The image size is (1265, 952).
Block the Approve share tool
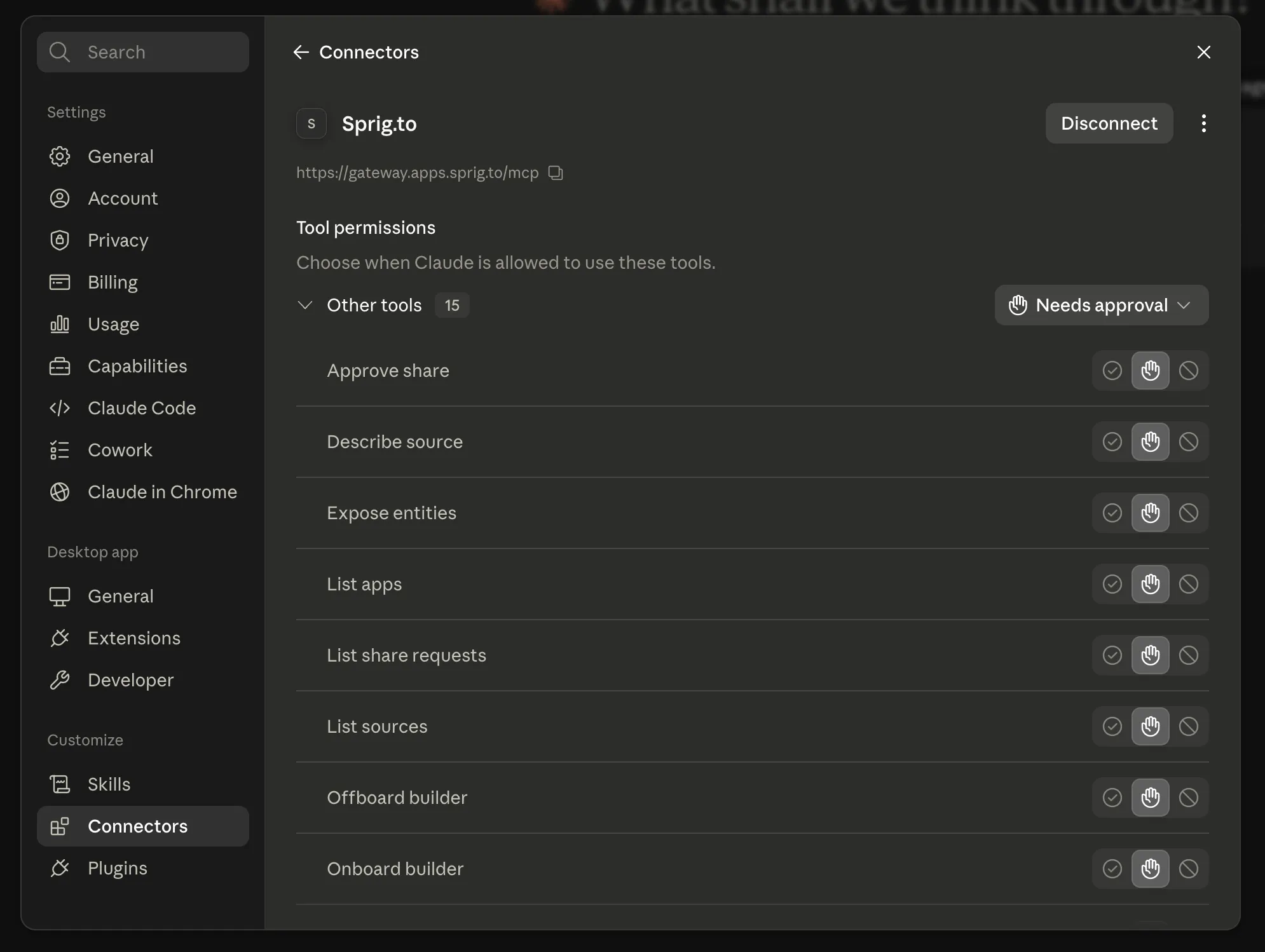1188,371
